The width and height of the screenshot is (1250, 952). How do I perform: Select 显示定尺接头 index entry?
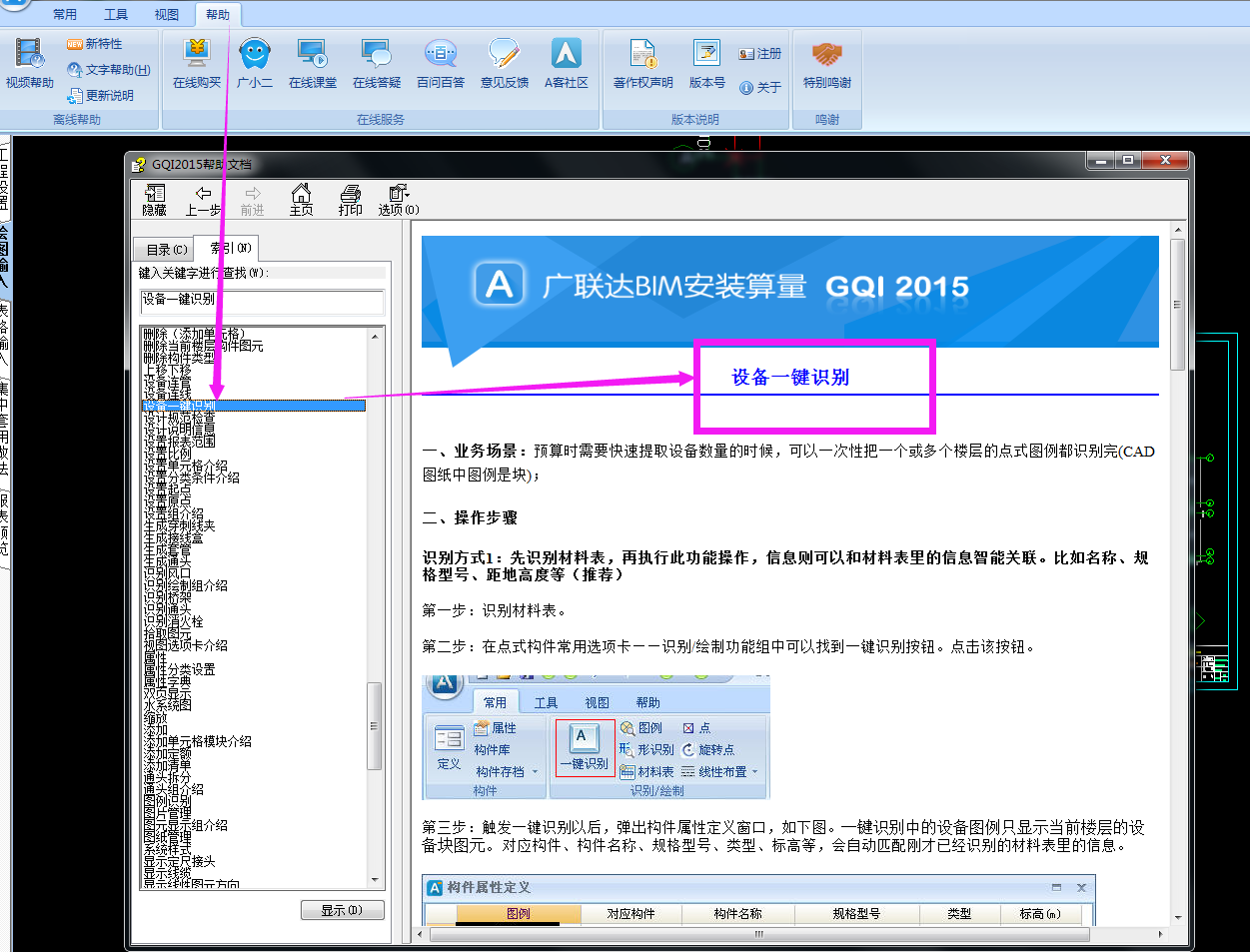pos(179,861)
